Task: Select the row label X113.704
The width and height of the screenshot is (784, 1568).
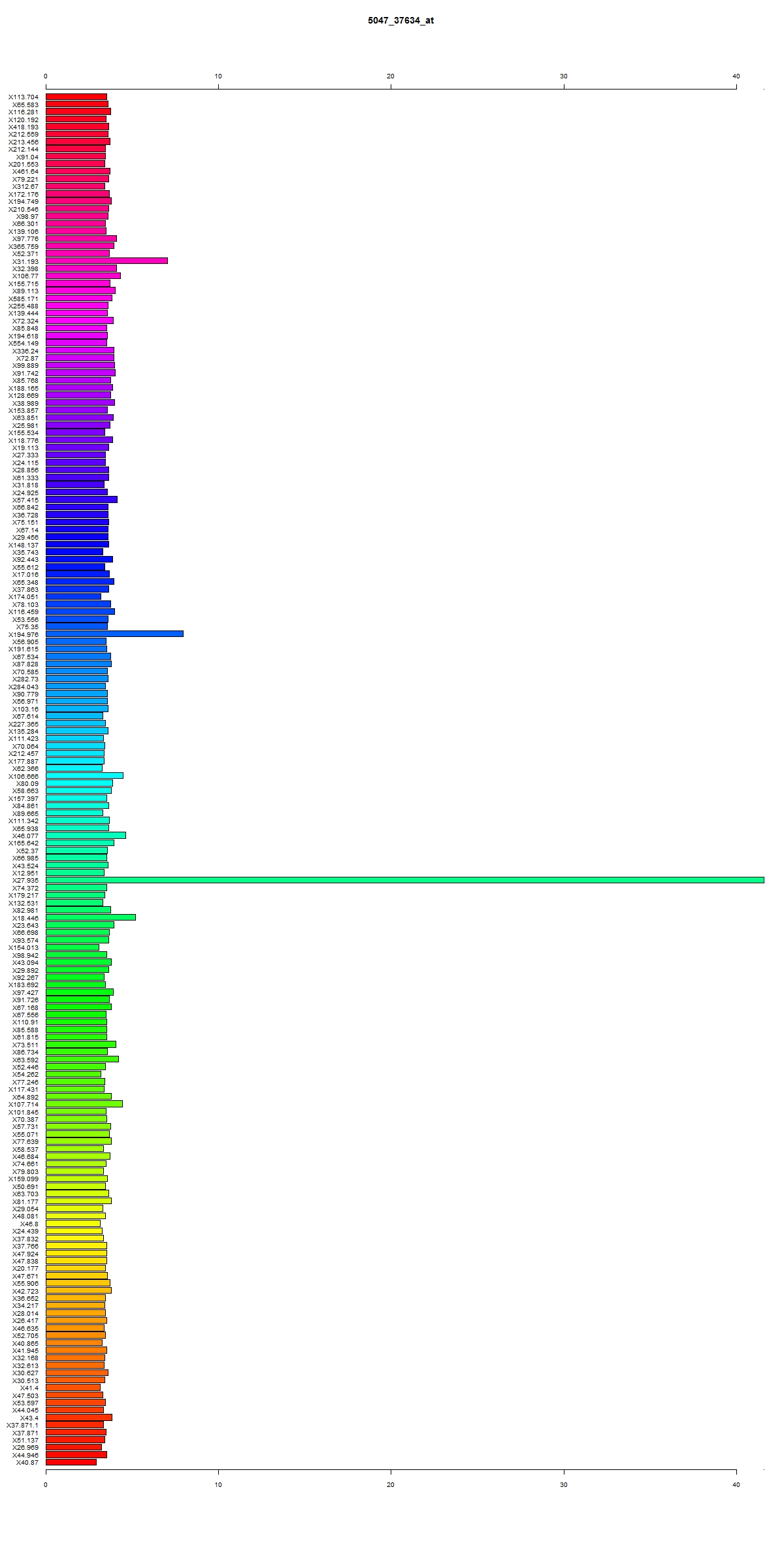Action: pos(24,97)
